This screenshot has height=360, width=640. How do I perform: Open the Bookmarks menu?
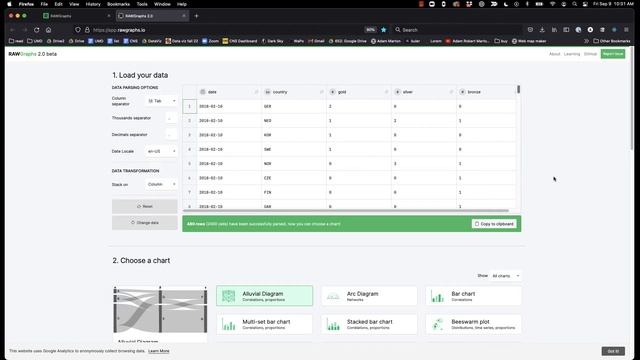(x=118, y=4)
